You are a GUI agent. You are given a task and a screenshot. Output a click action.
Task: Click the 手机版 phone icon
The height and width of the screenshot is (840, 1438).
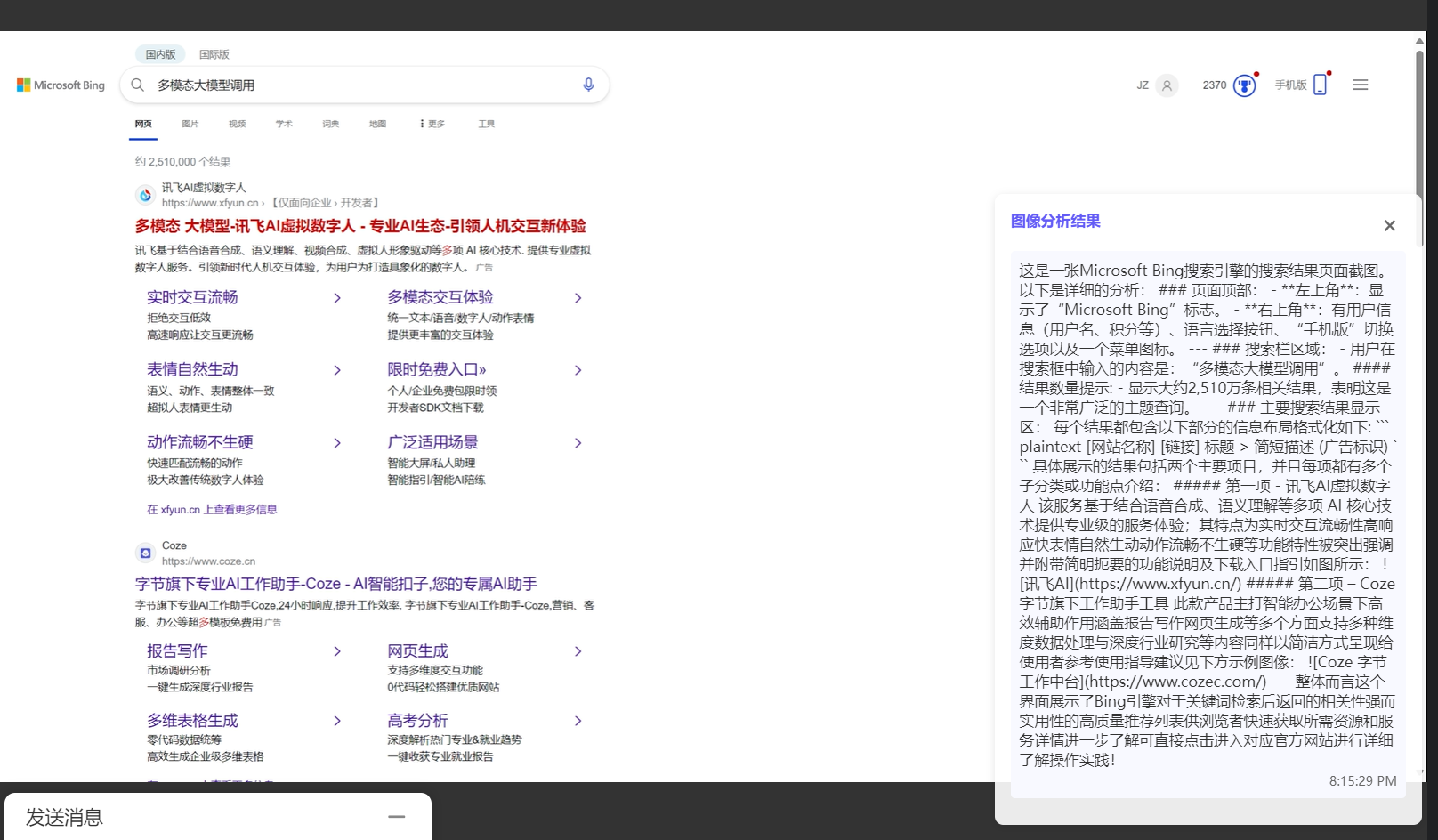pyautogui.click(x=1321, y=85)
